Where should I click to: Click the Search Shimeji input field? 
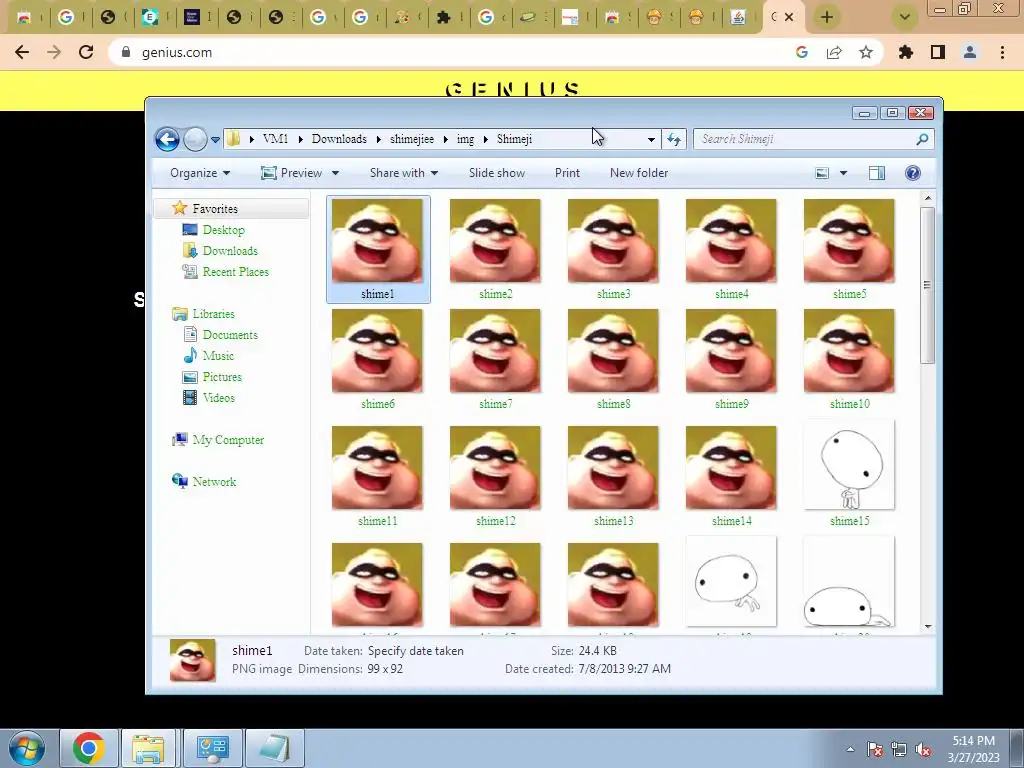[x=803, y=139]
